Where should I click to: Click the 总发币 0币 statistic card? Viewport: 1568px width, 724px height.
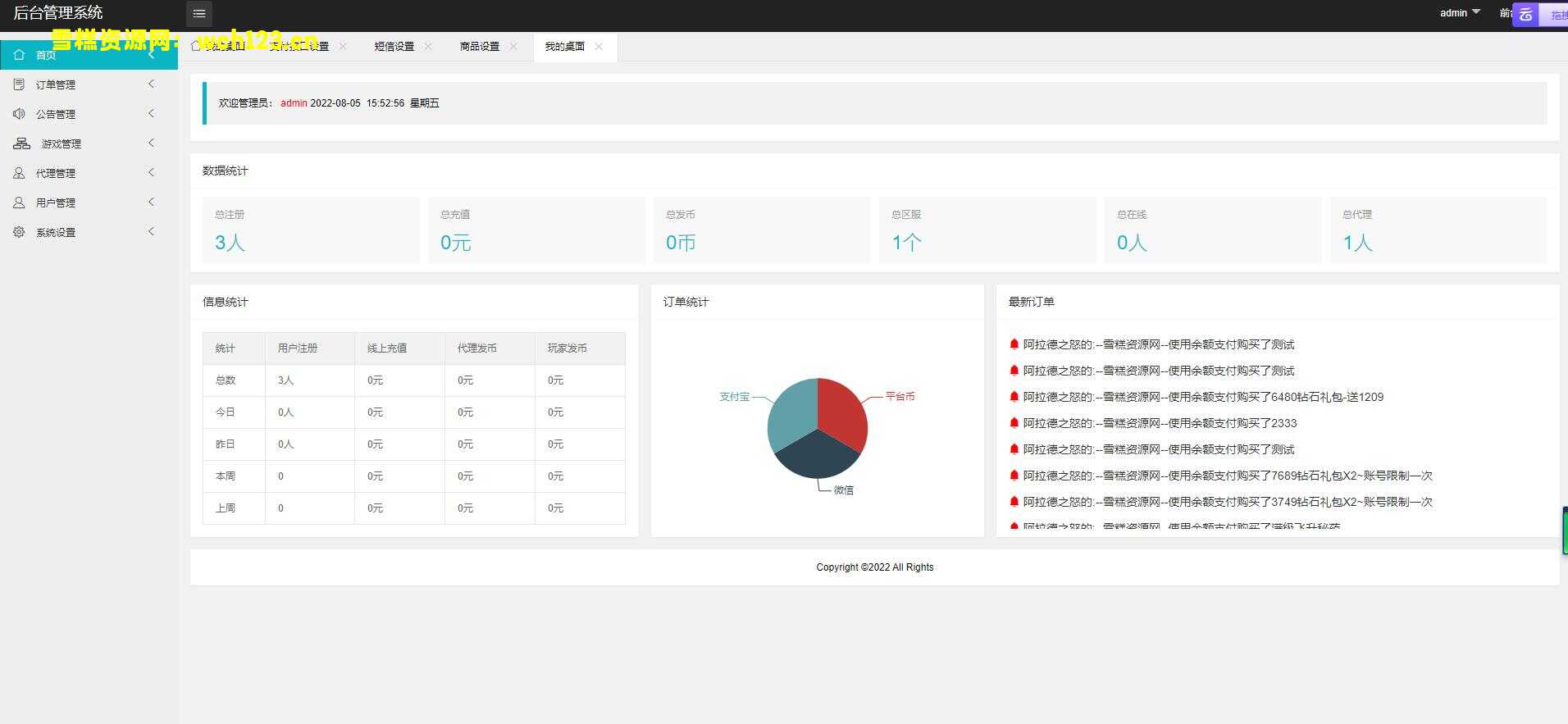coord(762,230)
